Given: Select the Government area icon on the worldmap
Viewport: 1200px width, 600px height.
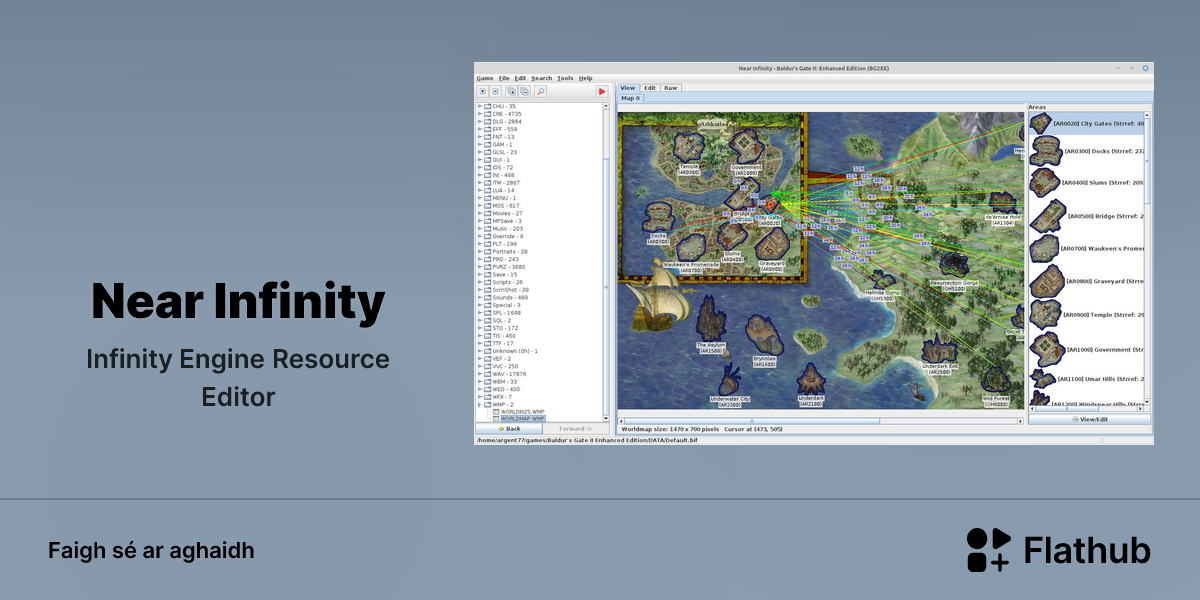Looking at the screenshot, I should click(x=745, y=147).
